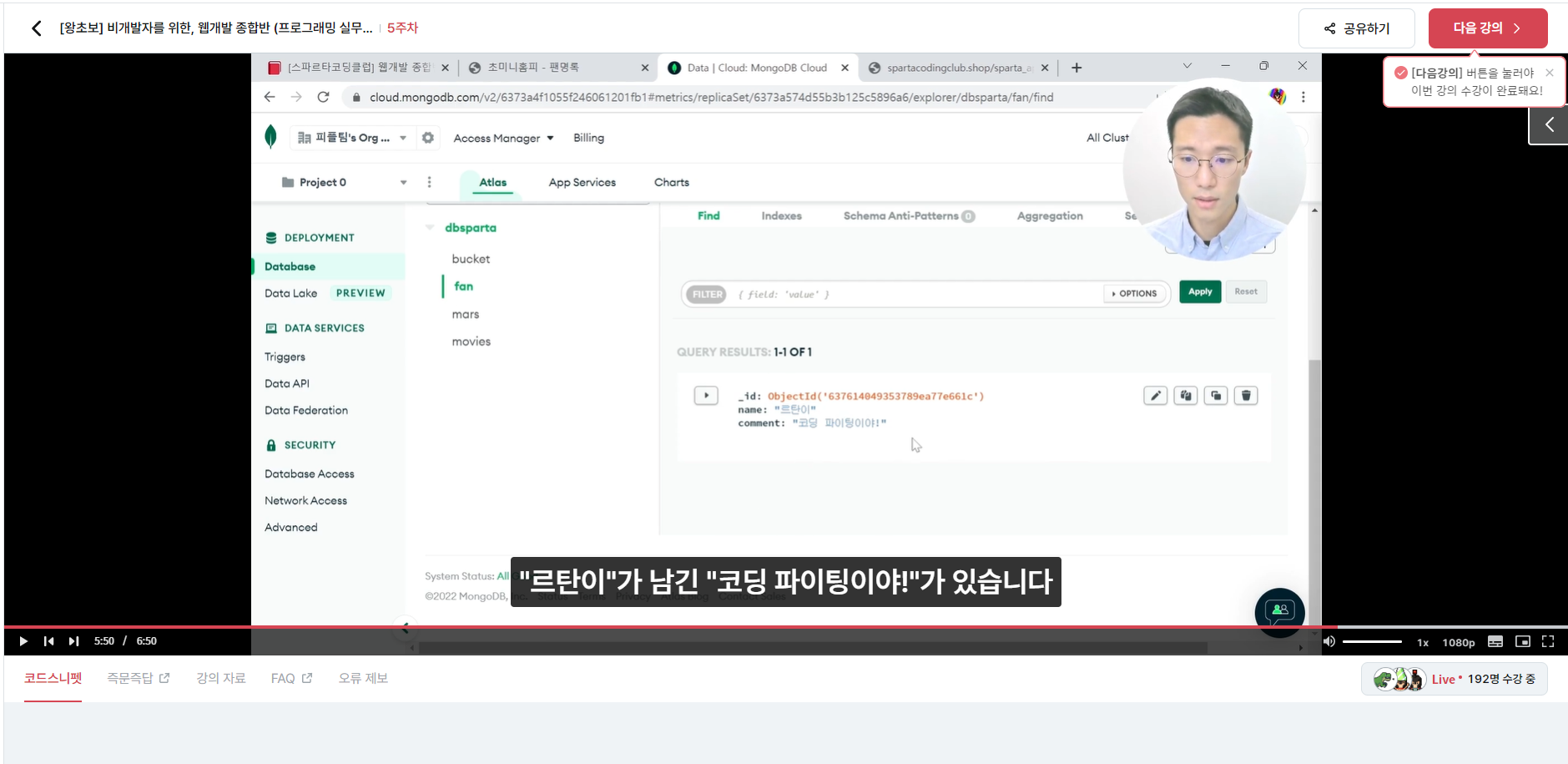Skip to the previous video
This screenshot has height=764, width=1568.
48,641
